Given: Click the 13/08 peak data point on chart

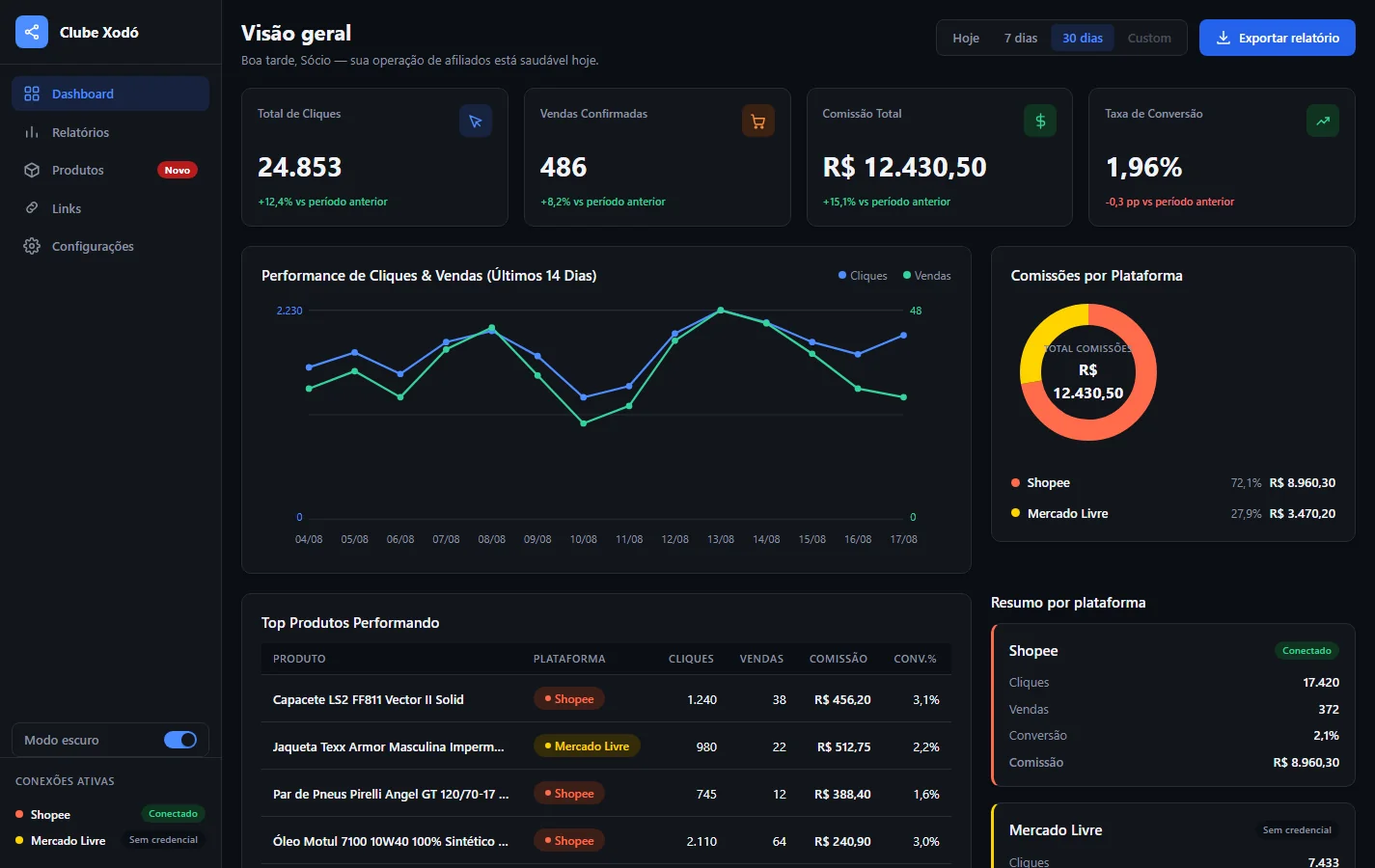Looking at the screenshot, I should tap(721, 311).
